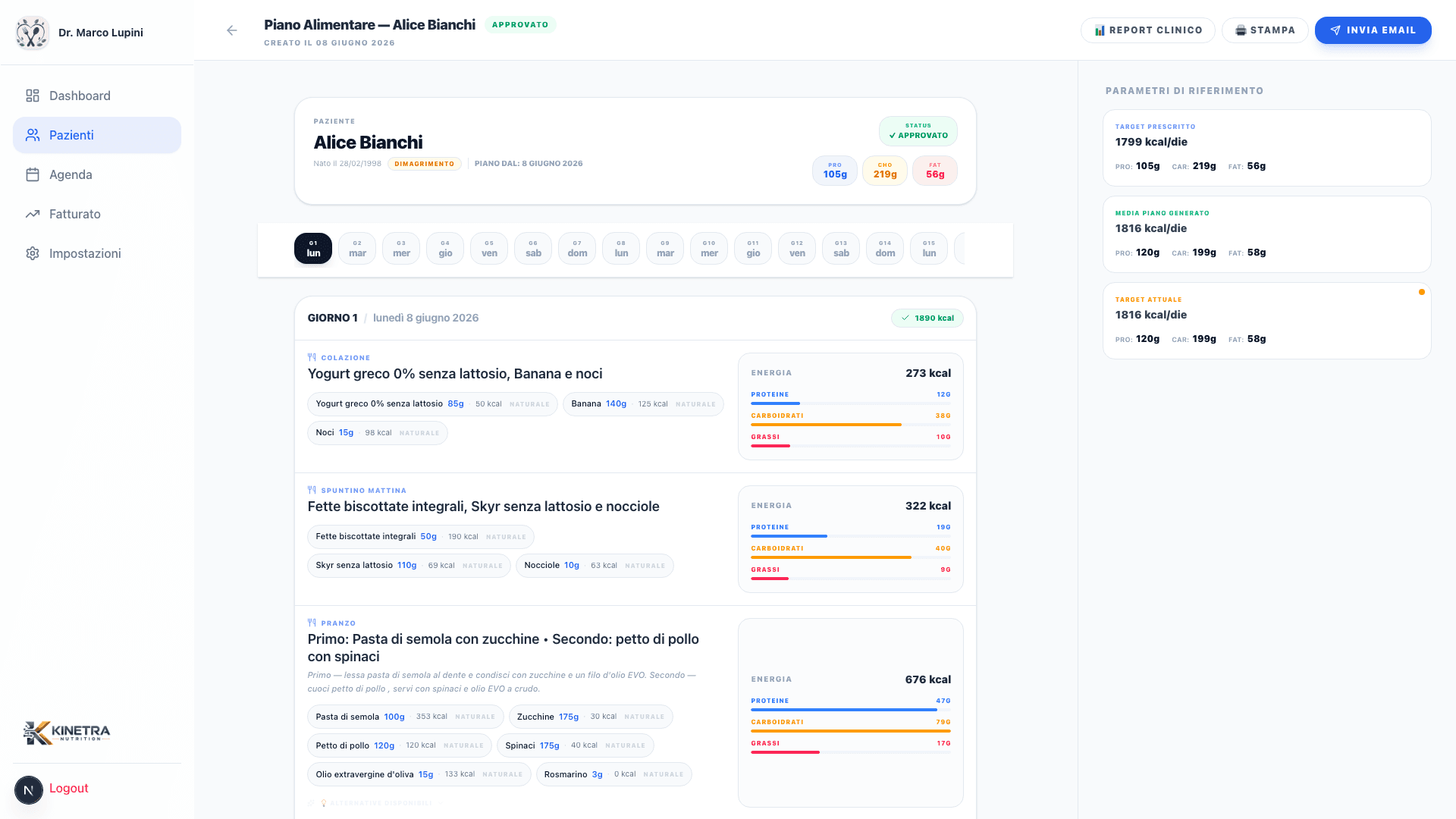Click the Pranzo proteine progress bar
1456x819 pixels.
tap(851, 710)
